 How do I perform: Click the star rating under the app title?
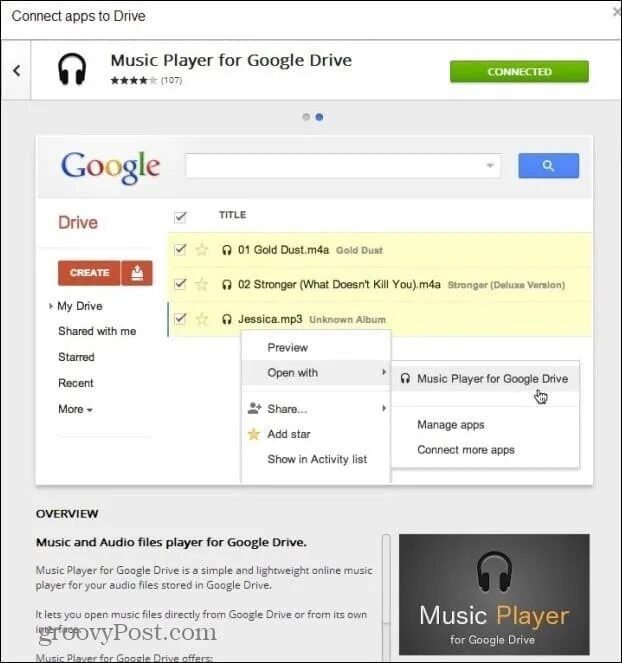tap(133, 80)
